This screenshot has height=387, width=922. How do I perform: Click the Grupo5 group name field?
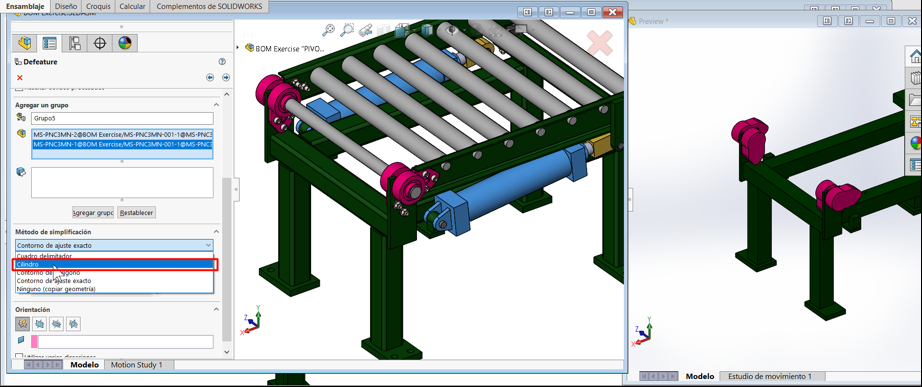pyautogui.click(x=122, y=118)
